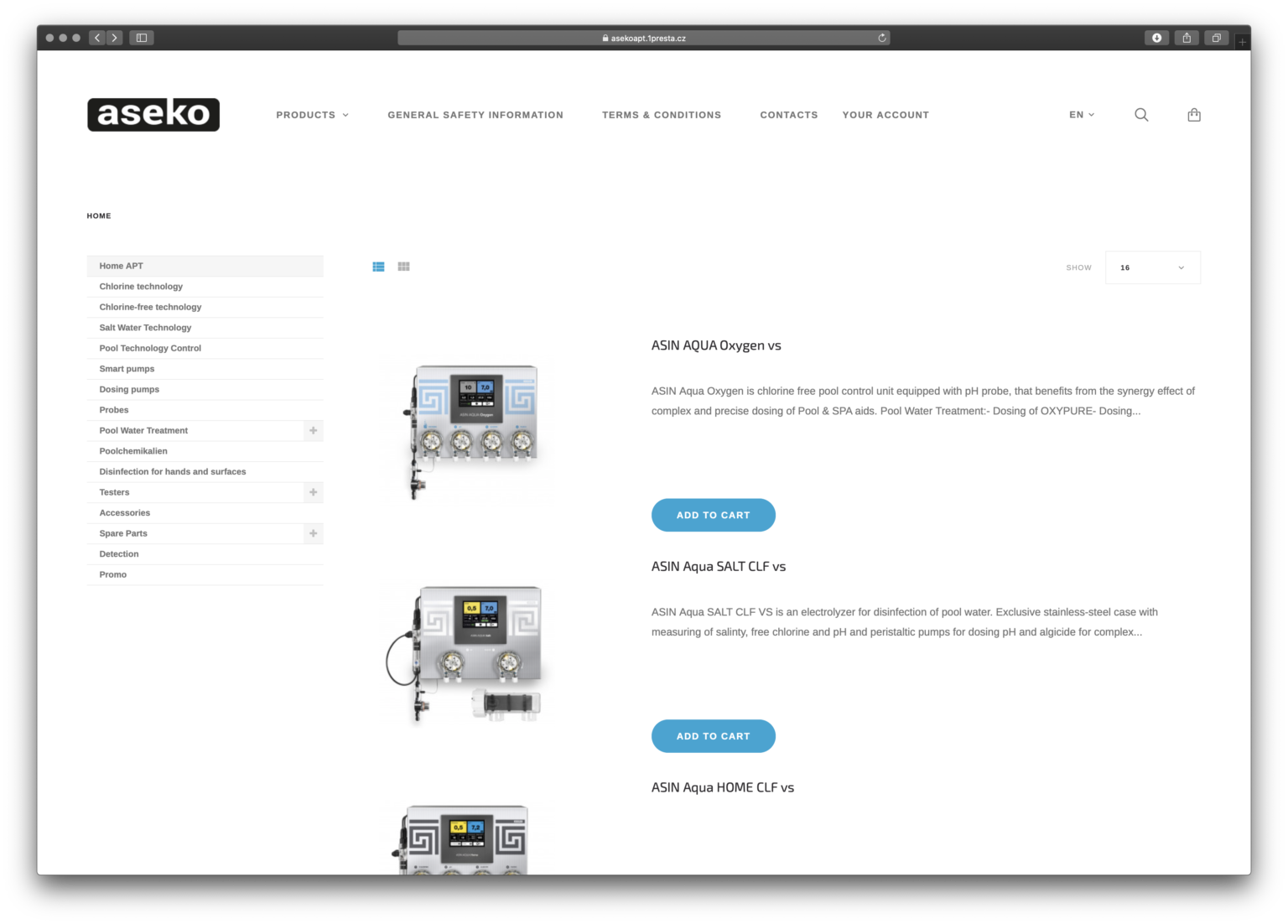Open the EN language selector
The height and width of the screenshot is (924, 1288).
pos(1082,114)
